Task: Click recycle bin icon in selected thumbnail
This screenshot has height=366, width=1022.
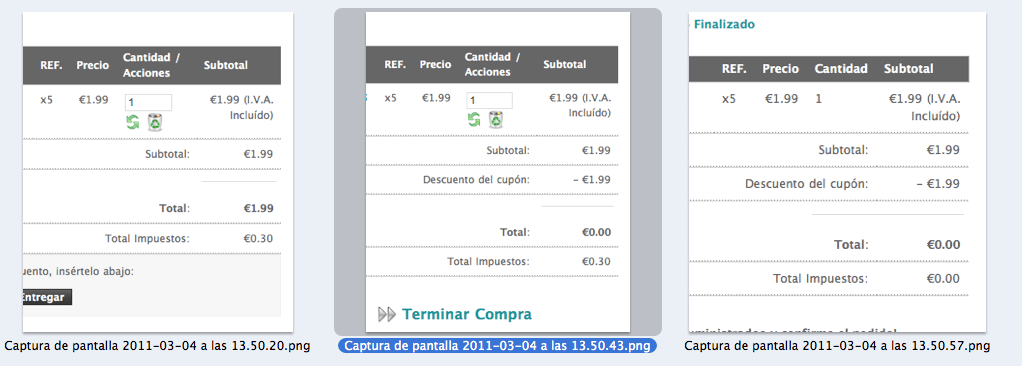Action: coord(497,119)
